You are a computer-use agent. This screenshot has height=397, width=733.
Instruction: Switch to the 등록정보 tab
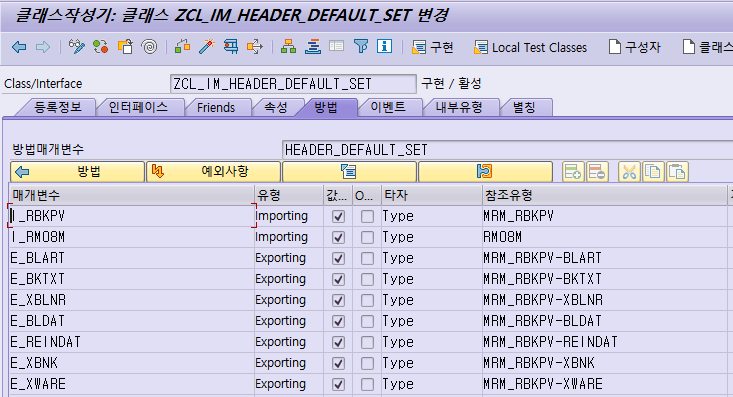tap(57, 107)
